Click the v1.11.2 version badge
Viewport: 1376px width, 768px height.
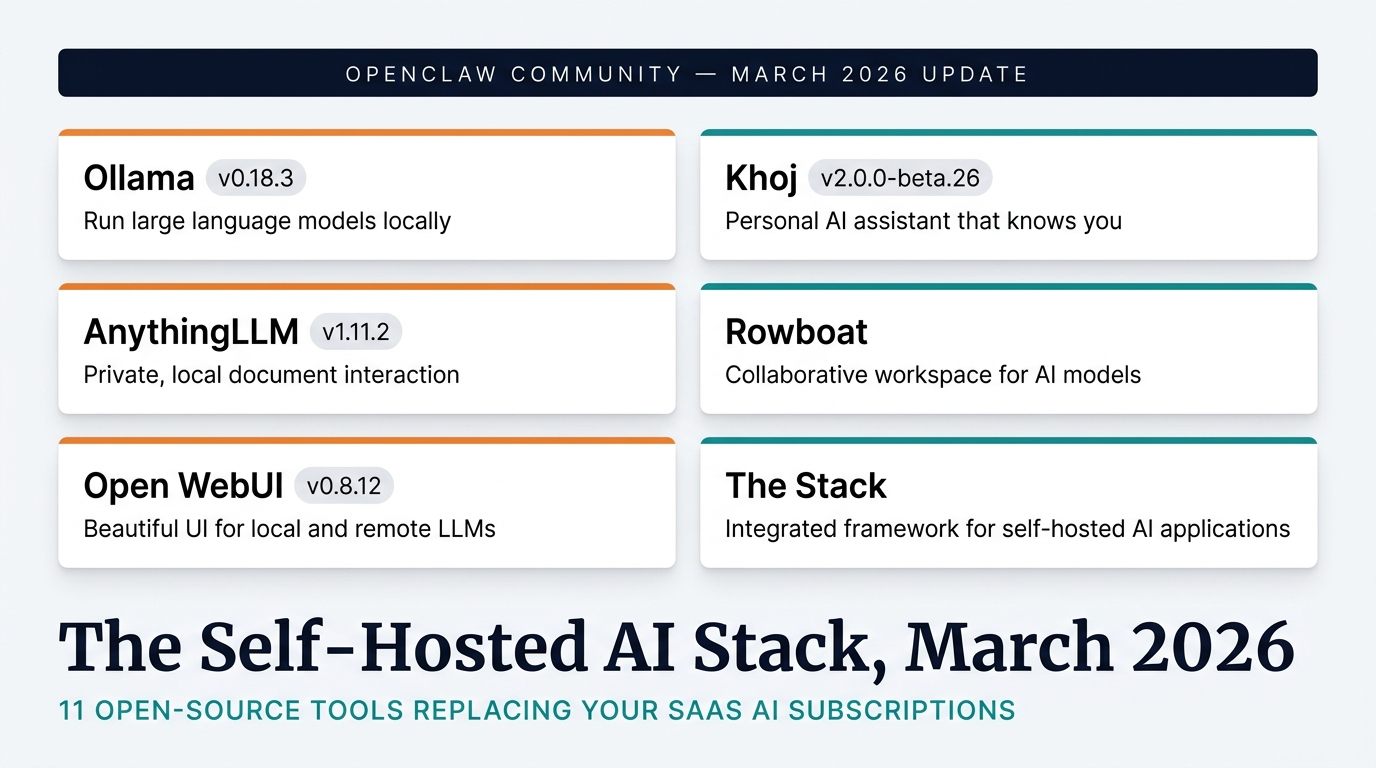click(x=356, y=332)
